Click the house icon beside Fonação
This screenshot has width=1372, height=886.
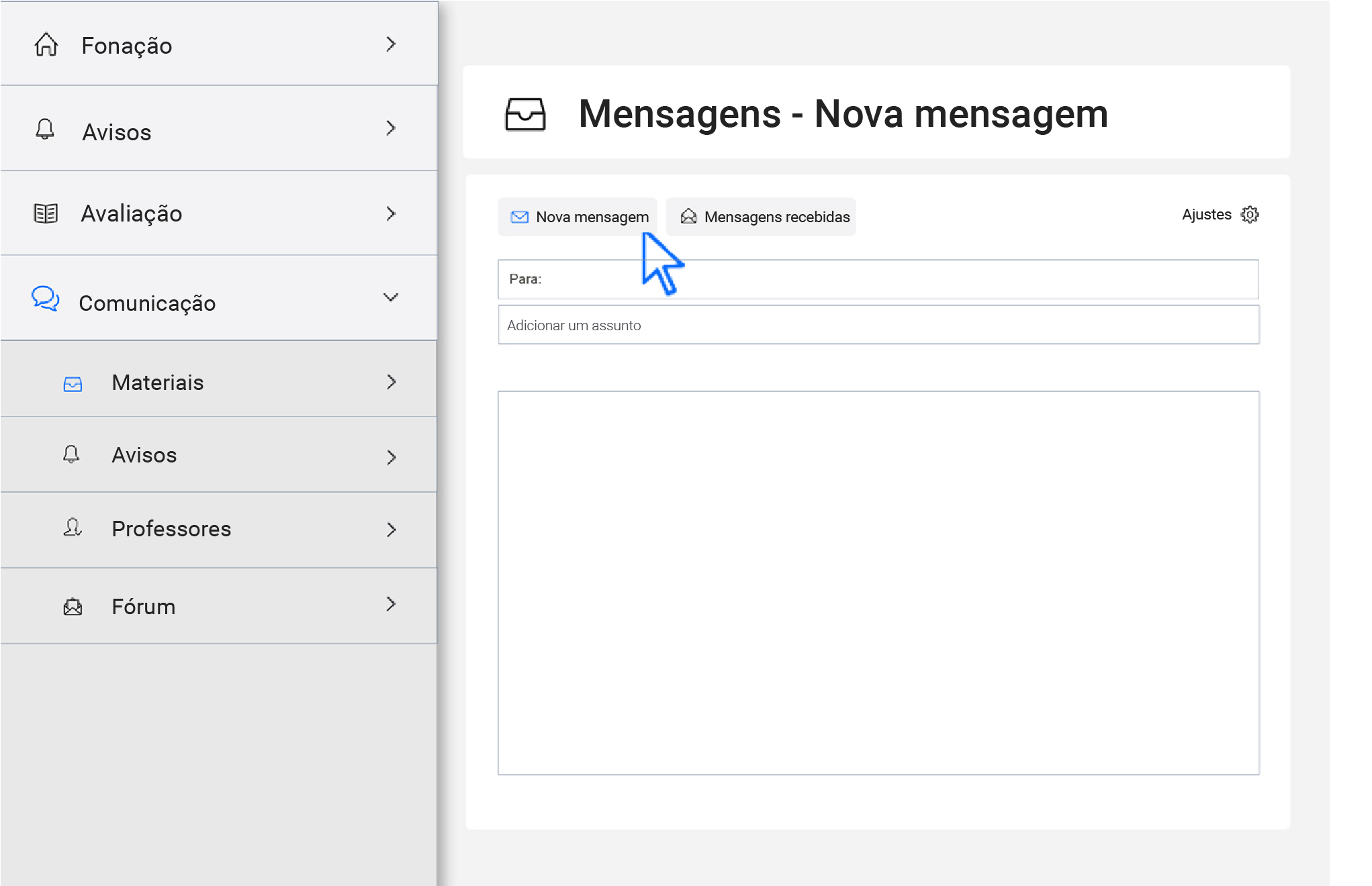tap(46, 44)
